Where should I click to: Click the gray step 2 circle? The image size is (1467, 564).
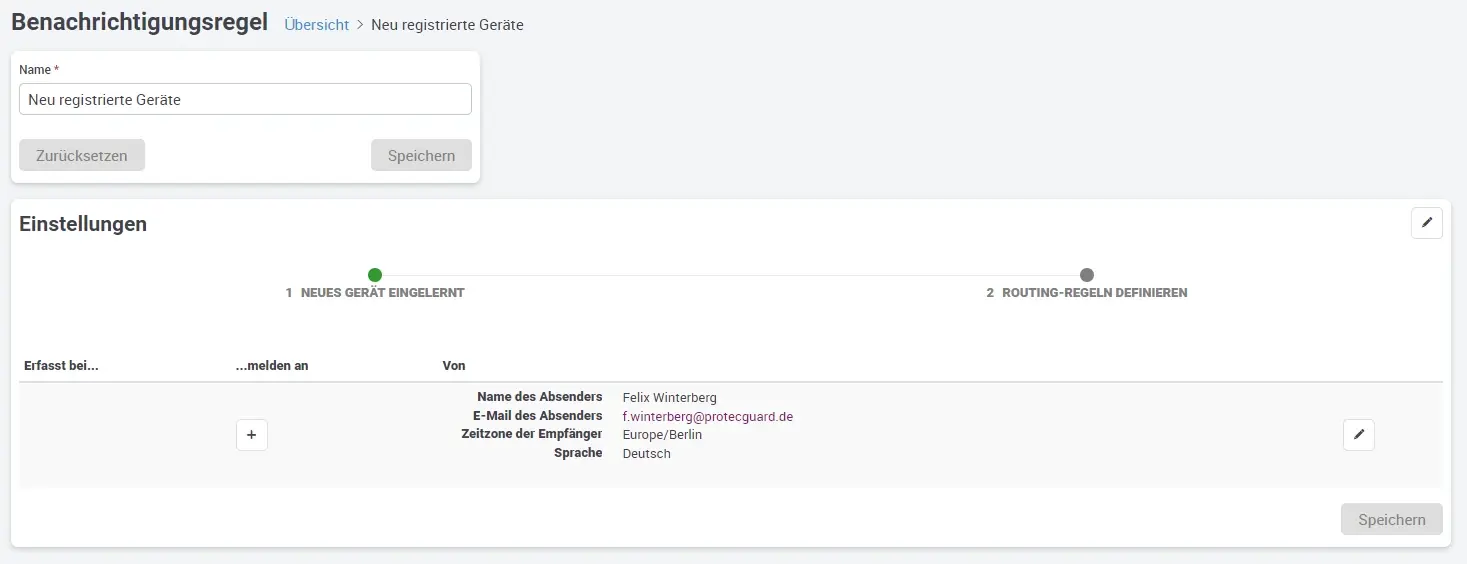[x=1087, y=275]
